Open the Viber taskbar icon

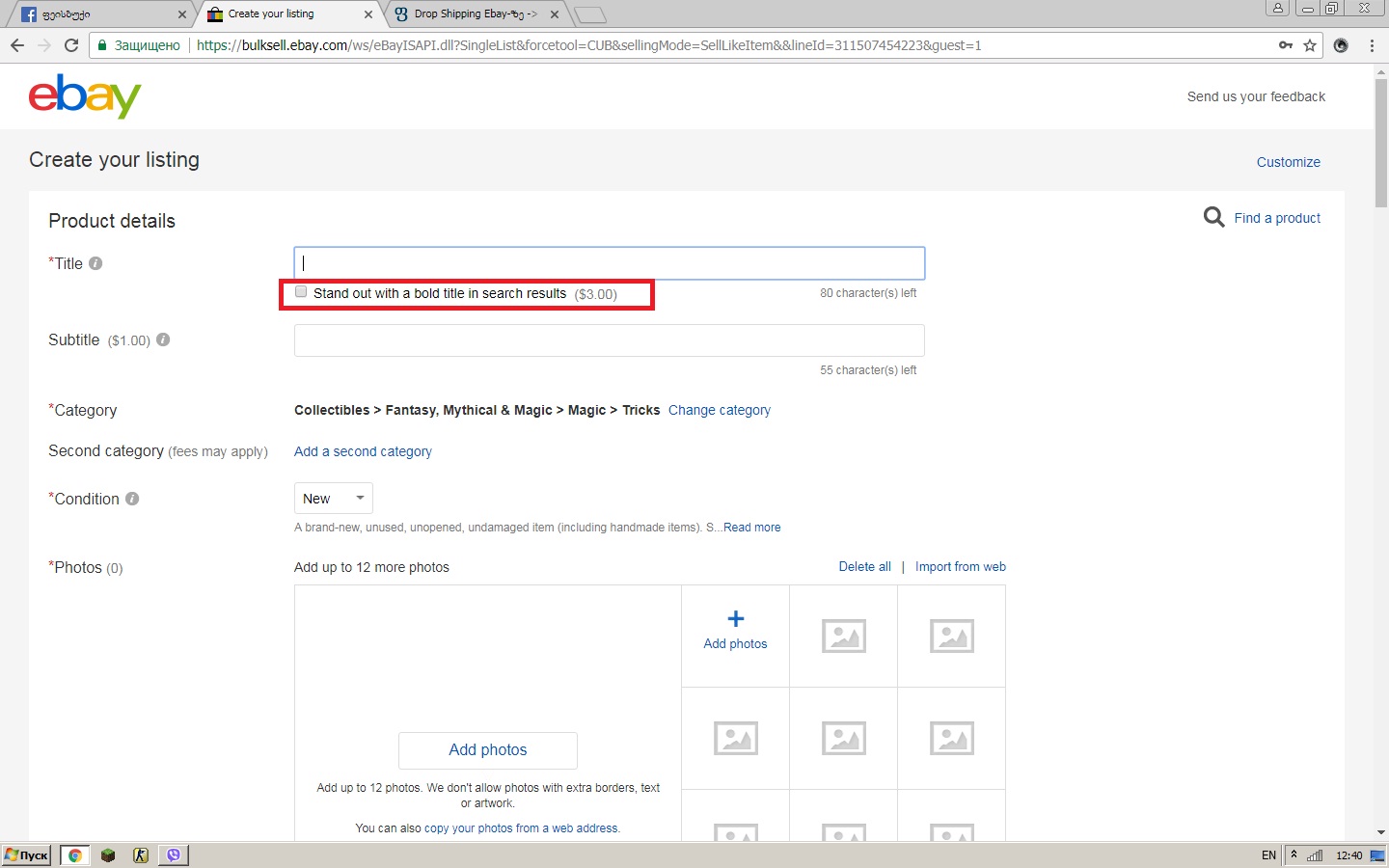pyautogui.click(x=174, y=855)
